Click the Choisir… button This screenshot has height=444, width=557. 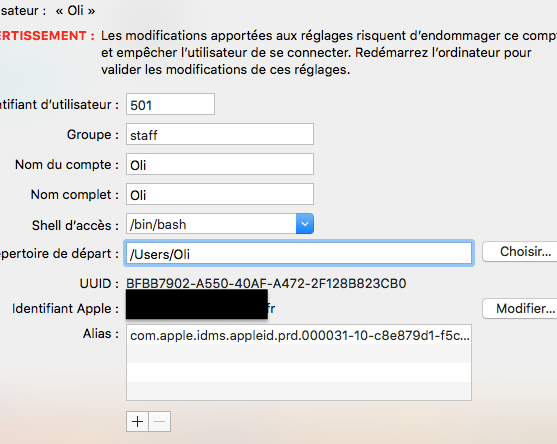coord(520,252)
